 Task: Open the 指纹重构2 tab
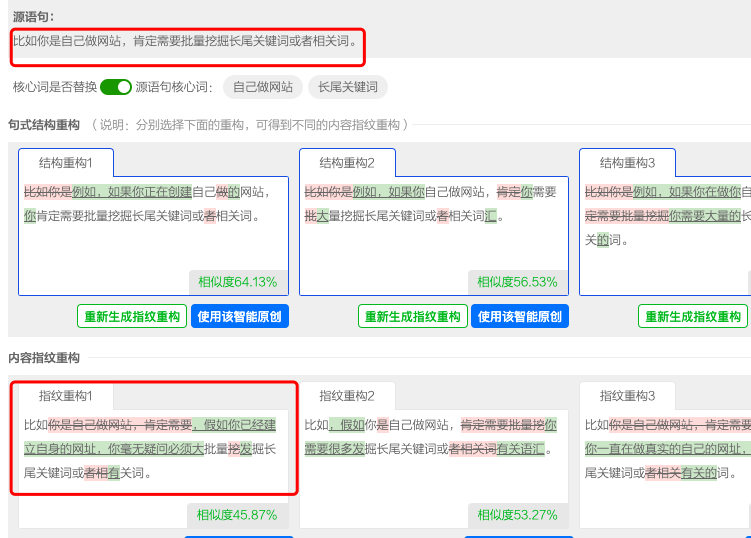point(347,396)
